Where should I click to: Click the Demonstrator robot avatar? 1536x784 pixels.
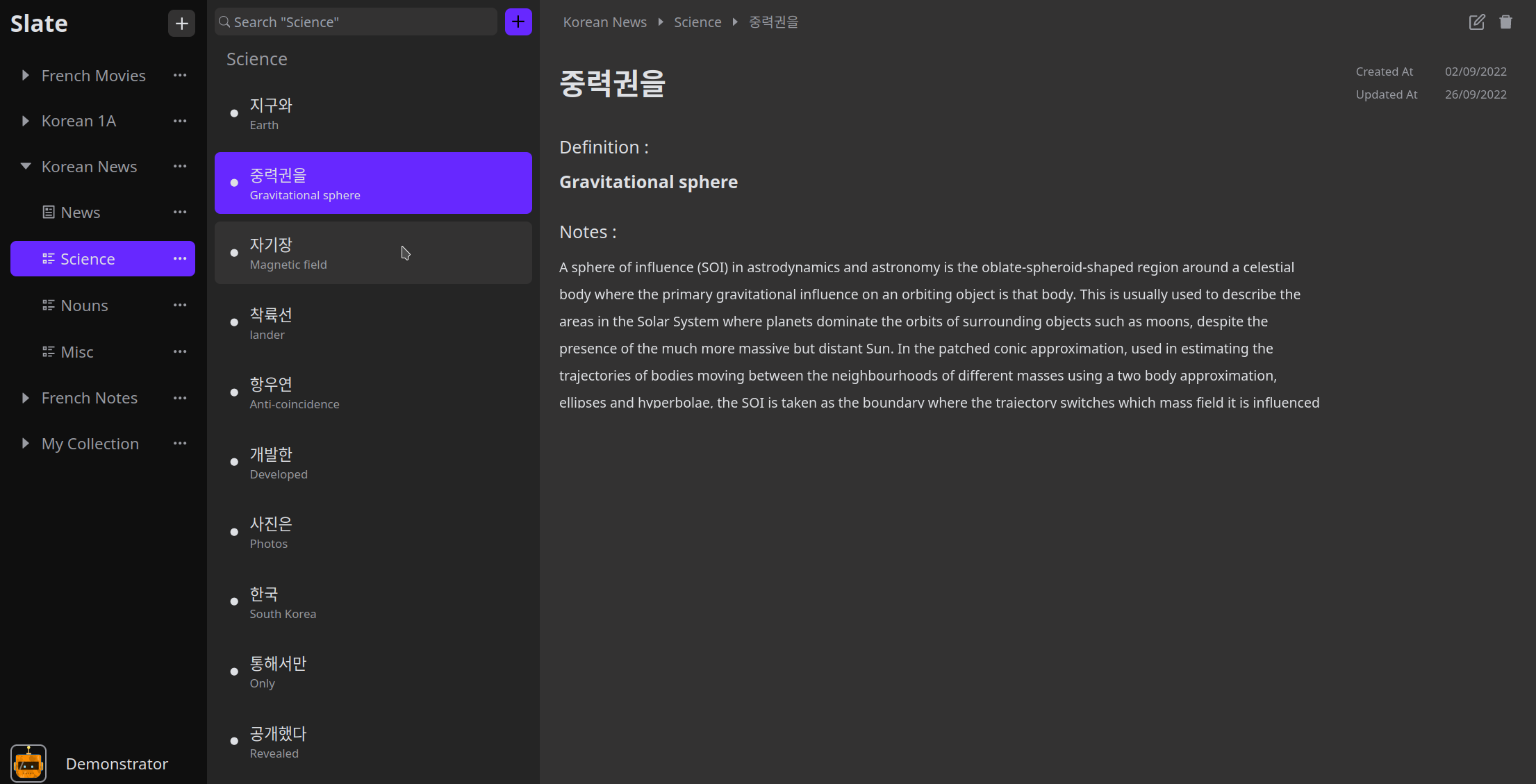[28, 762]
